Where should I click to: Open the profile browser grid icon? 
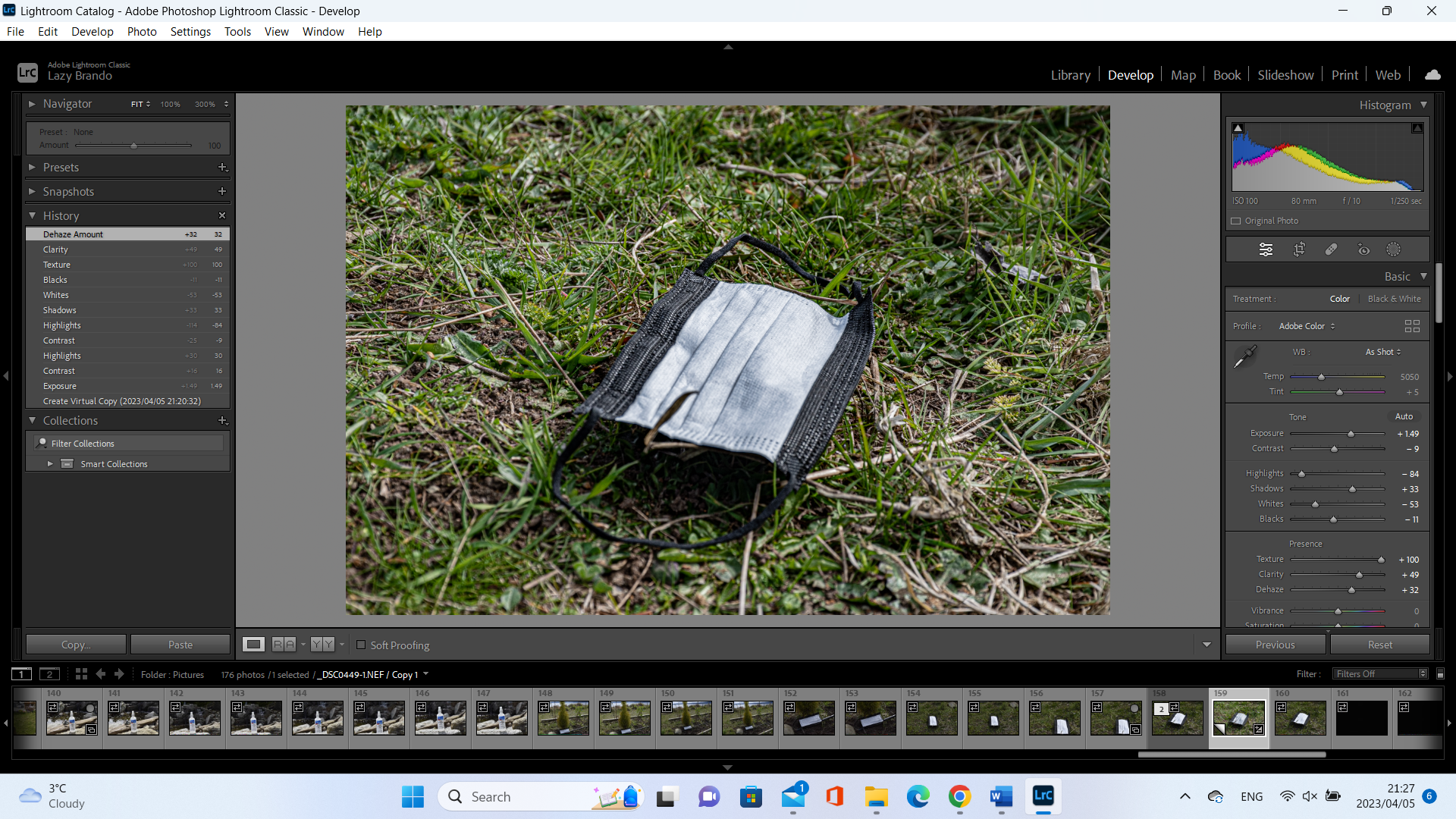point(1412,326)
